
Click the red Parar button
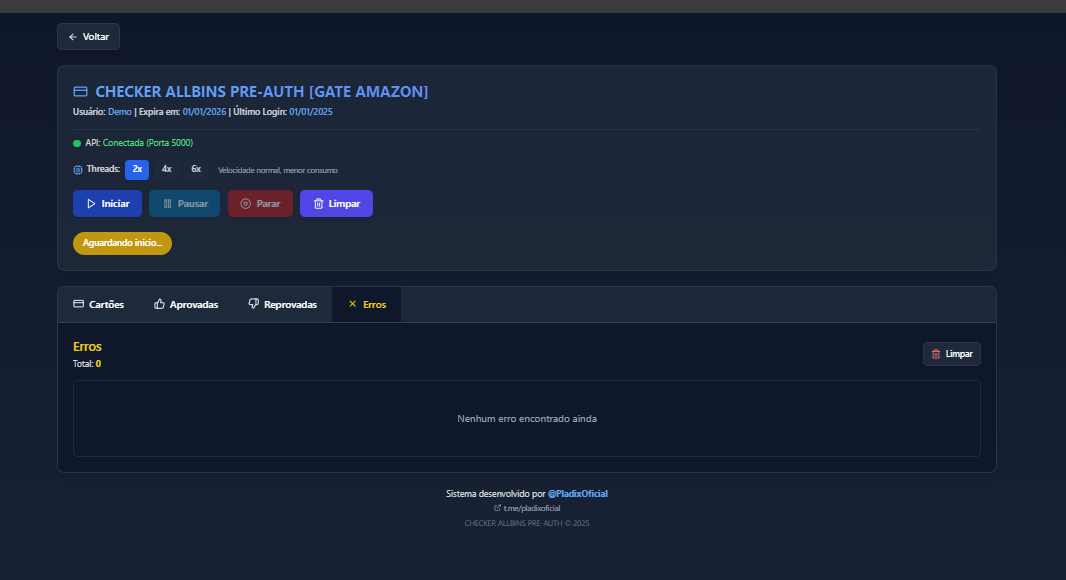(260, 203)
